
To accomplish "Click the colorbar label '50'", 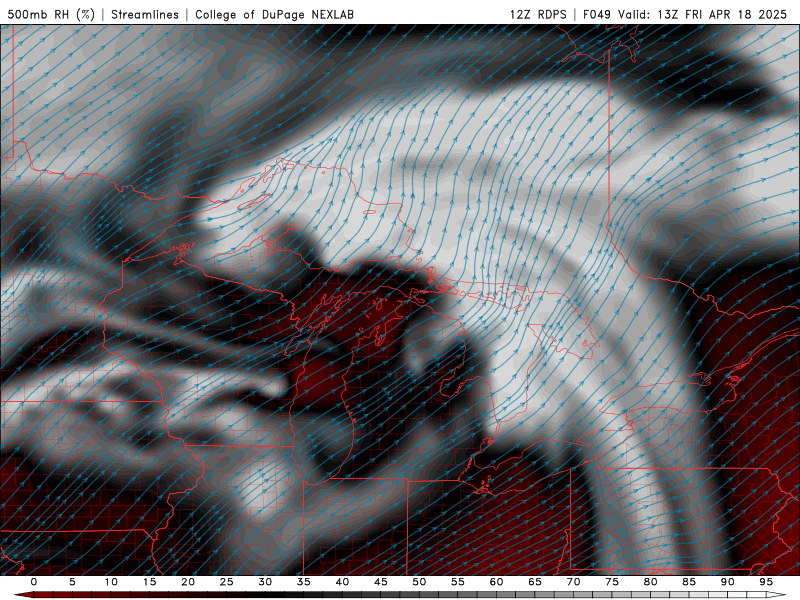I will (419, 582).
